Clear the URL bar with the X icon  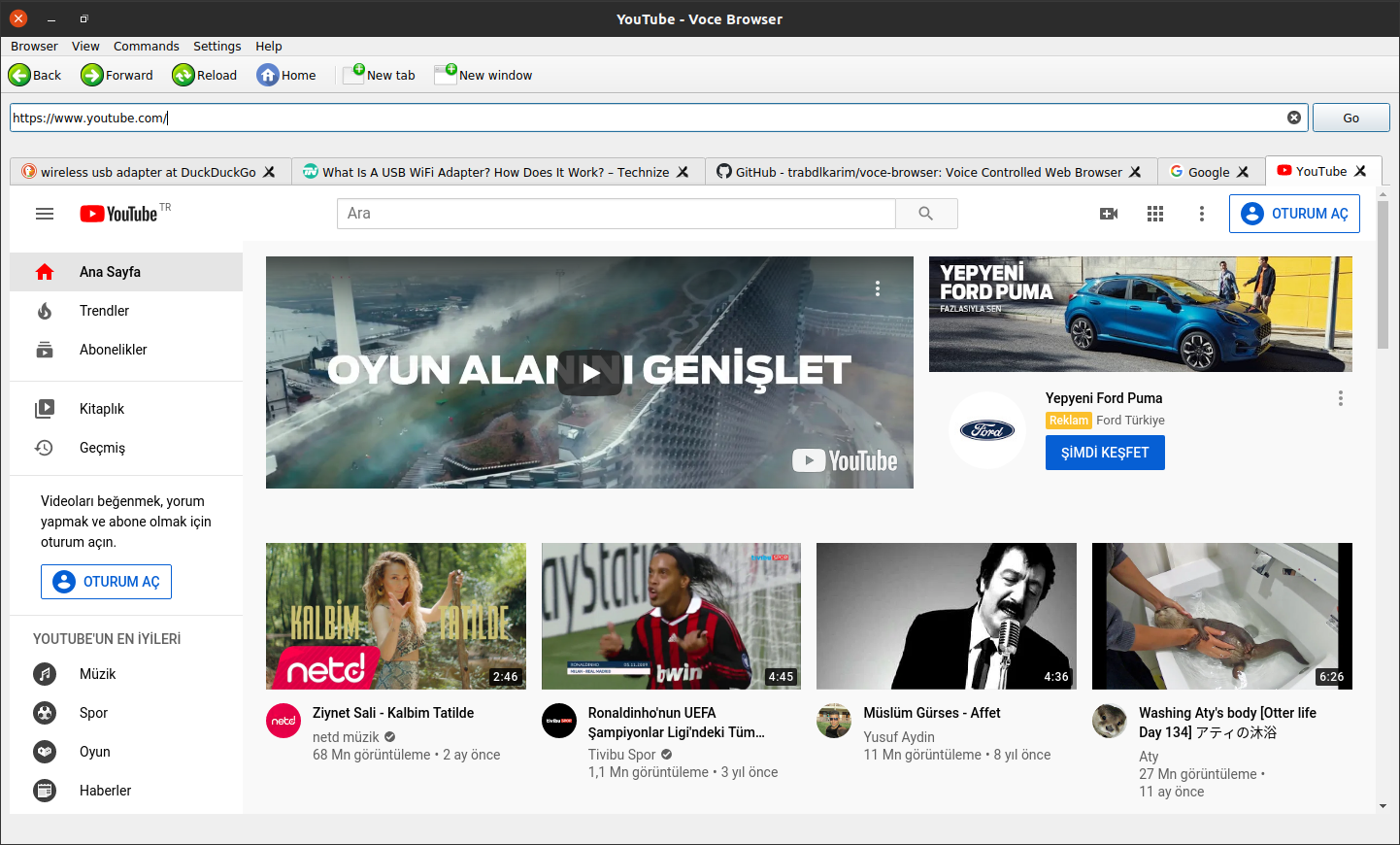tap(1294, 118)
